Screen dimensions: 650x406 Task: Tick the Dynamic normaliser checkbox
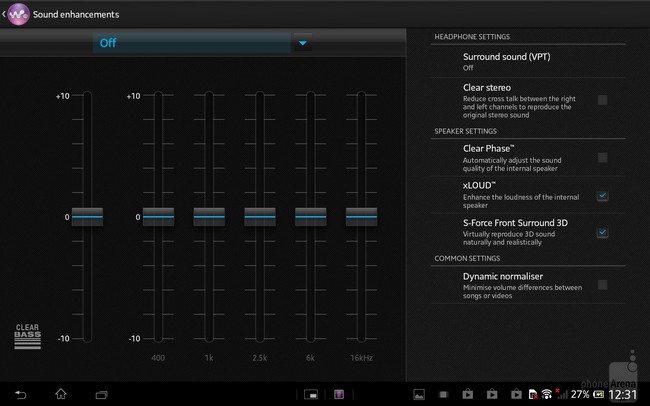[602, 285]
